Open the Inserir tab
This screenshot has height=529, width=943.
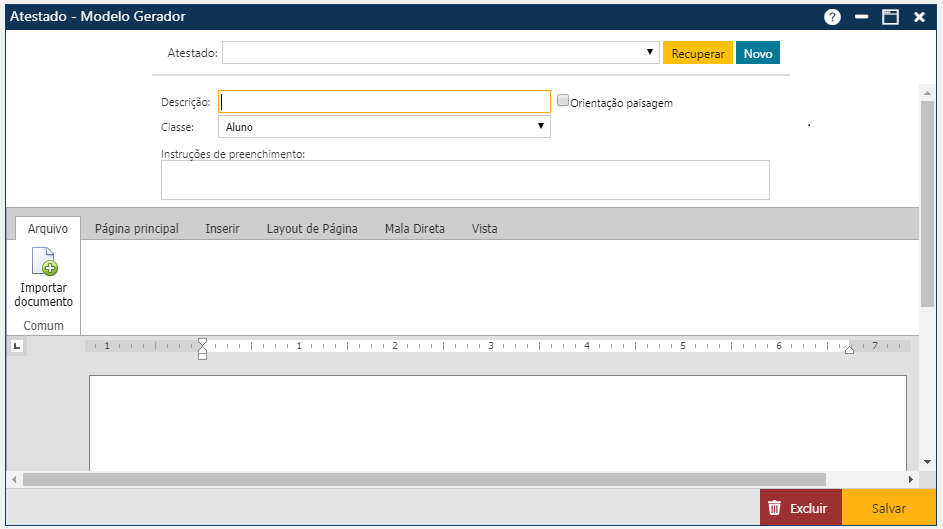[222, 229]
